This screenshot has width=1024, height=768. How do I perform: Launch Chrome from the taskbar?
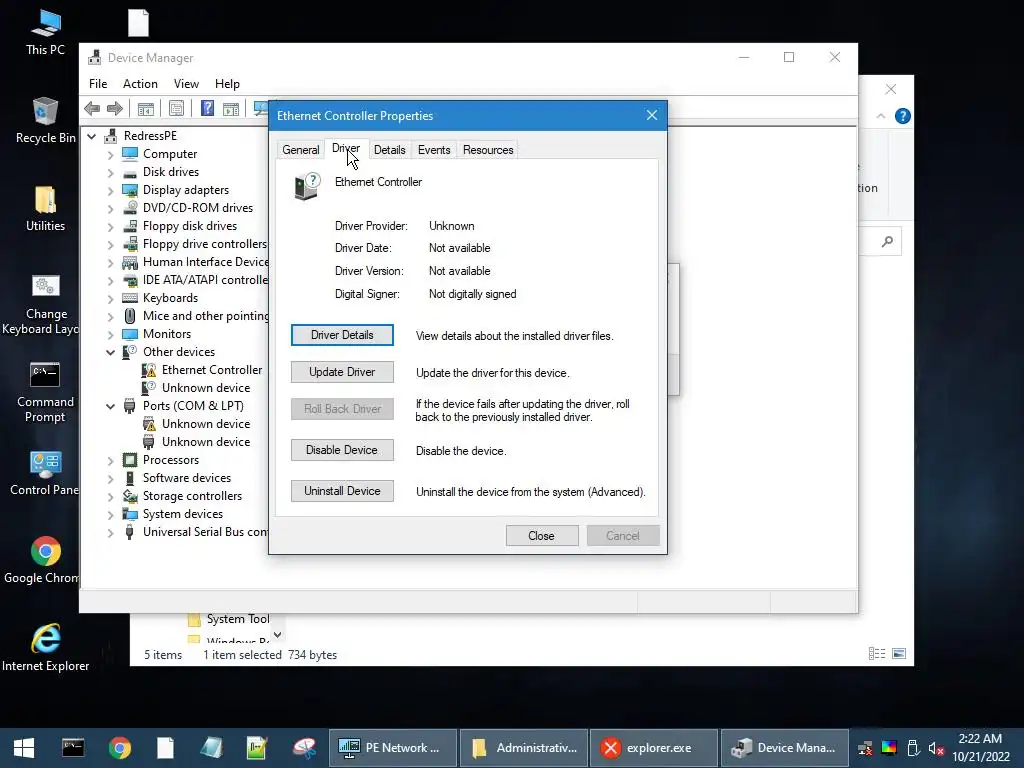pyautogui.click(x=120, y=748)
